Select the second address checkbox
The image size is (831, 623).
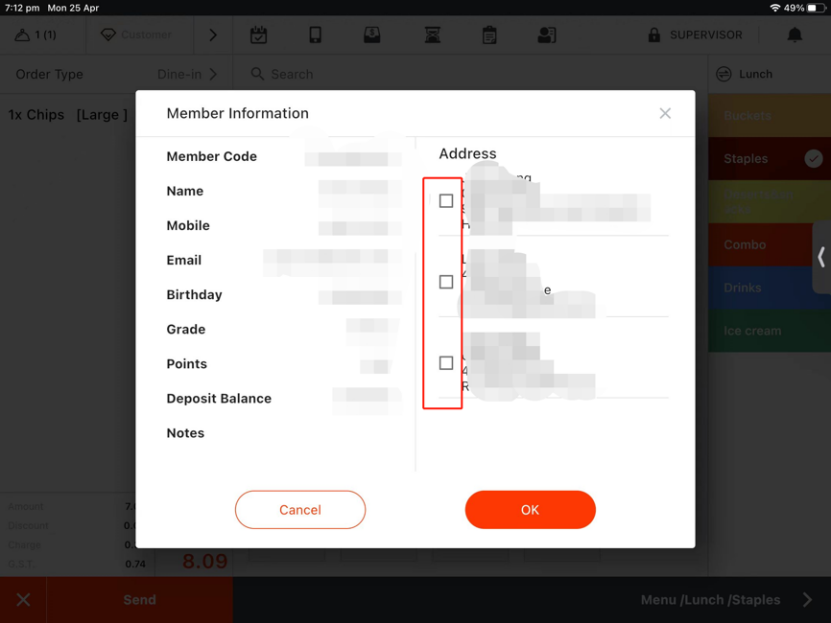(446, 282)
